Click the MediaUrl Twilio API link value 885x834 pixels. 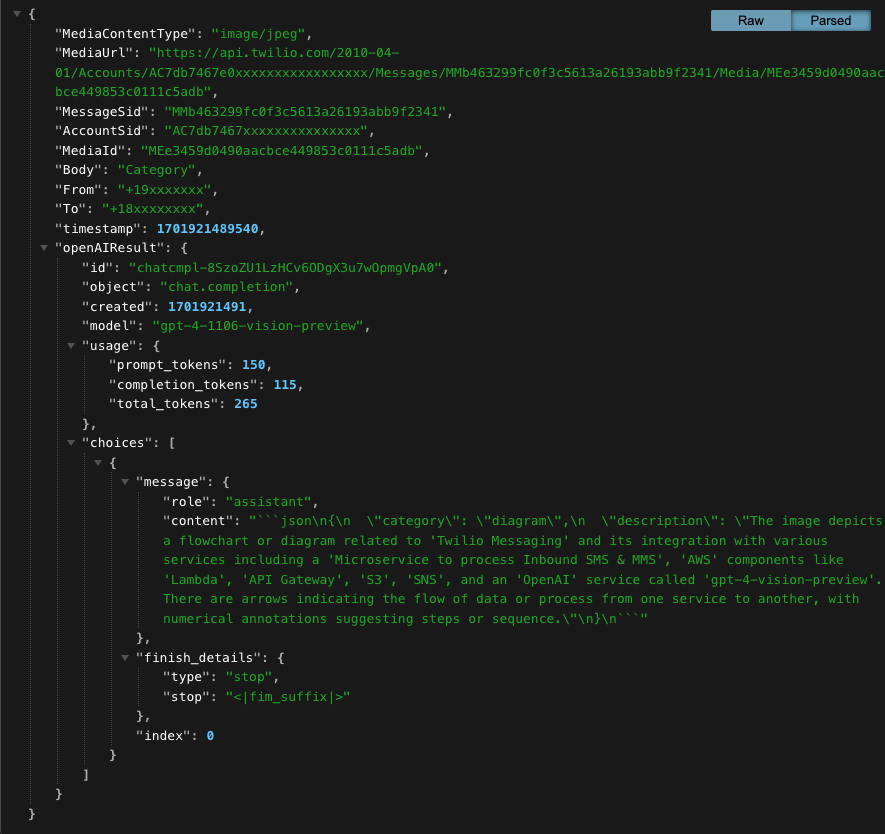[468, 72]
